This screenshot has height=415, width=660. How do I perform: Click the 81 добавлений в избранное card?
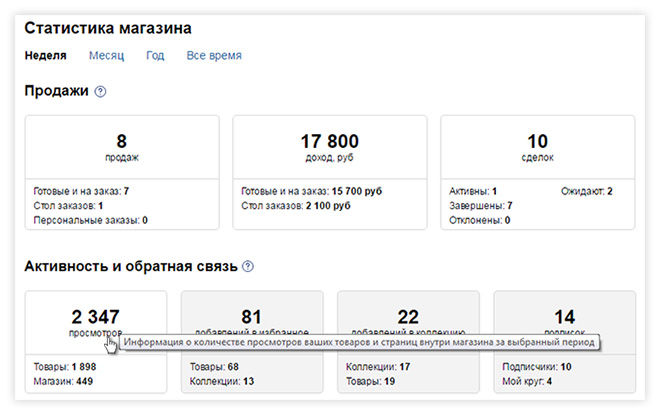pos(251,317)
